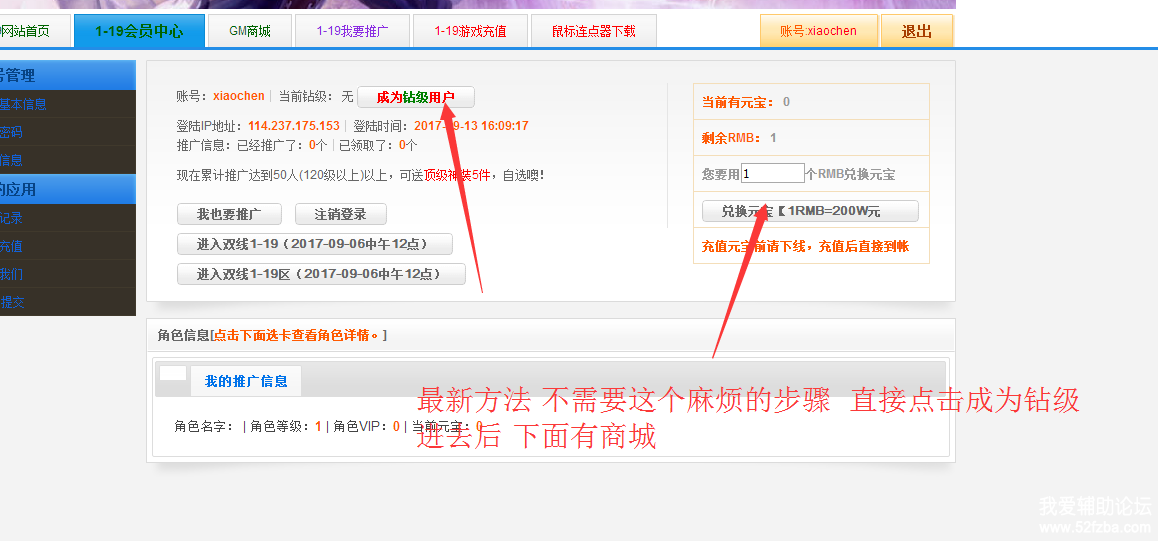Click the 的应用 sidebar header
Image resolution: width=1158 pixels, height=541 pixels.
click(66, 189)
